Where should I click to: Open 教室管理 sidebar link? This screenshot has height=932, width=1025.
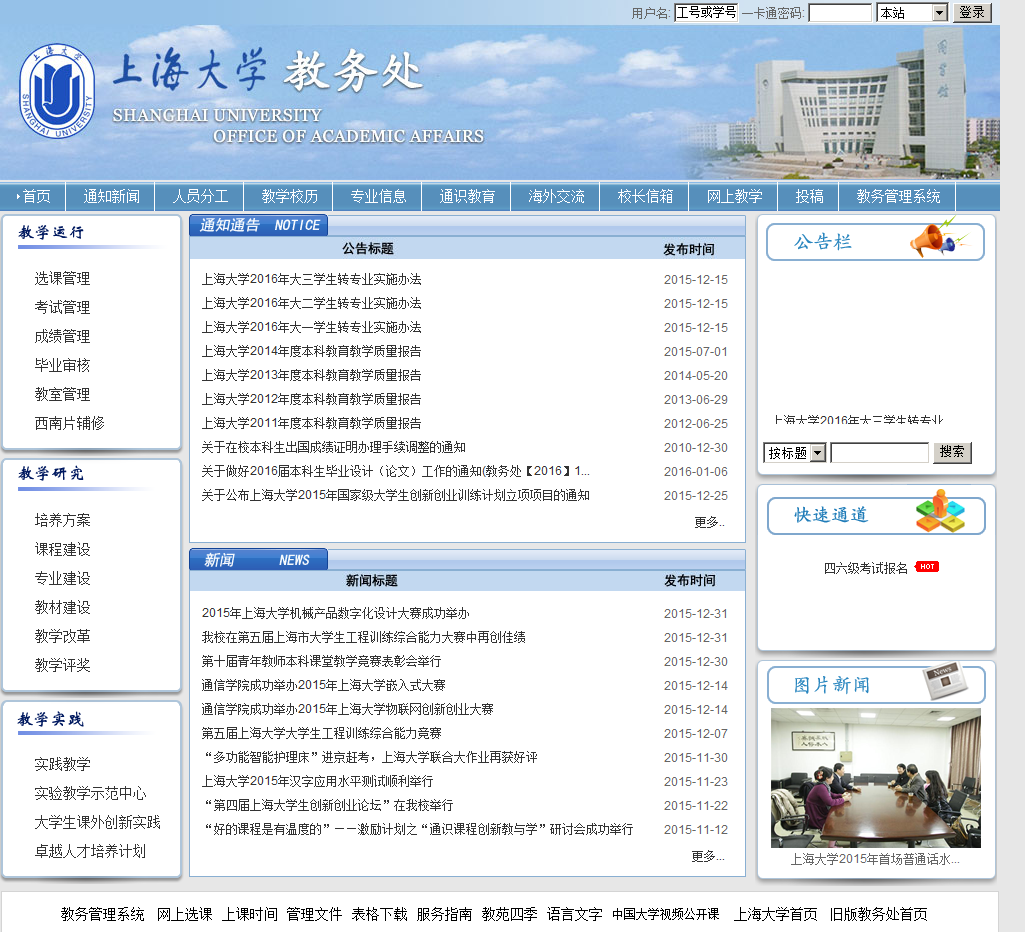pyautogui.click(x=62, y=394)
